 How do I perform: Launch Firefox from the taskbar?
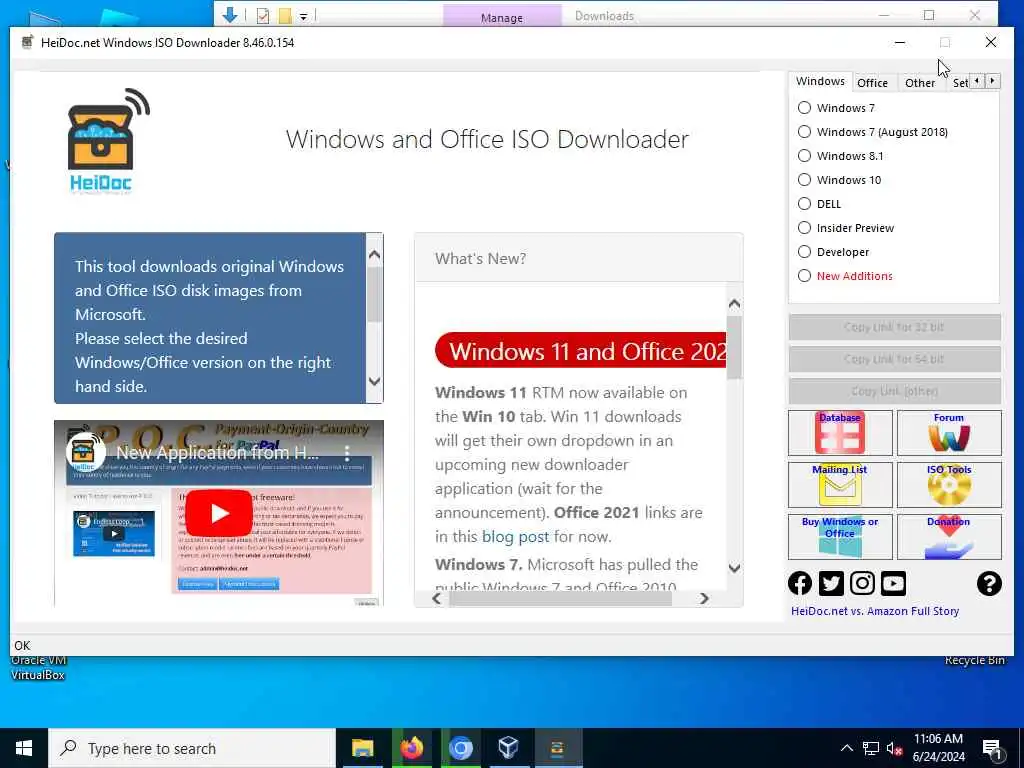point(411,748)
